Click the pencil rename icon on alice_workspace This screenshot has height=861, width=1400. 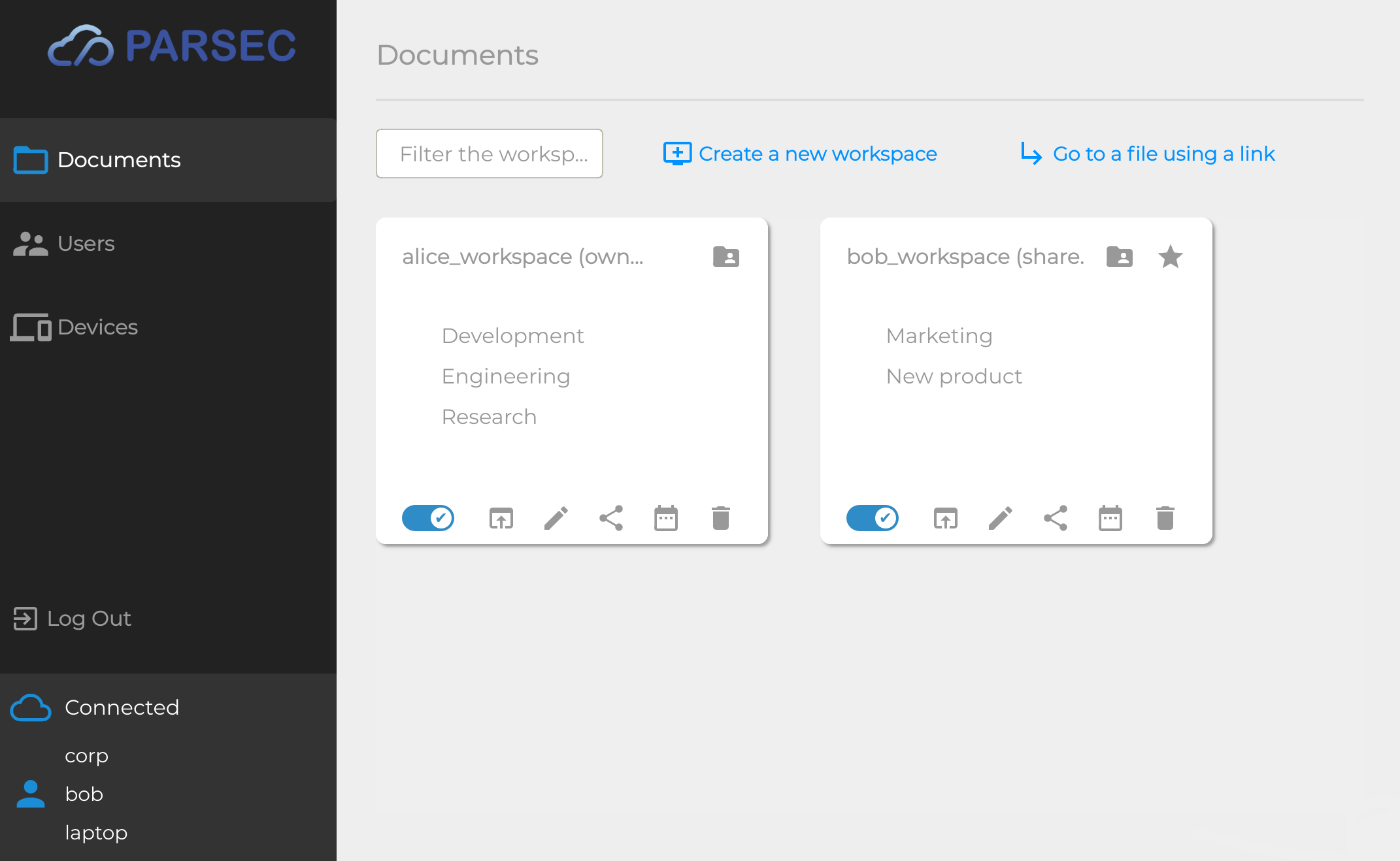(556, 518)
